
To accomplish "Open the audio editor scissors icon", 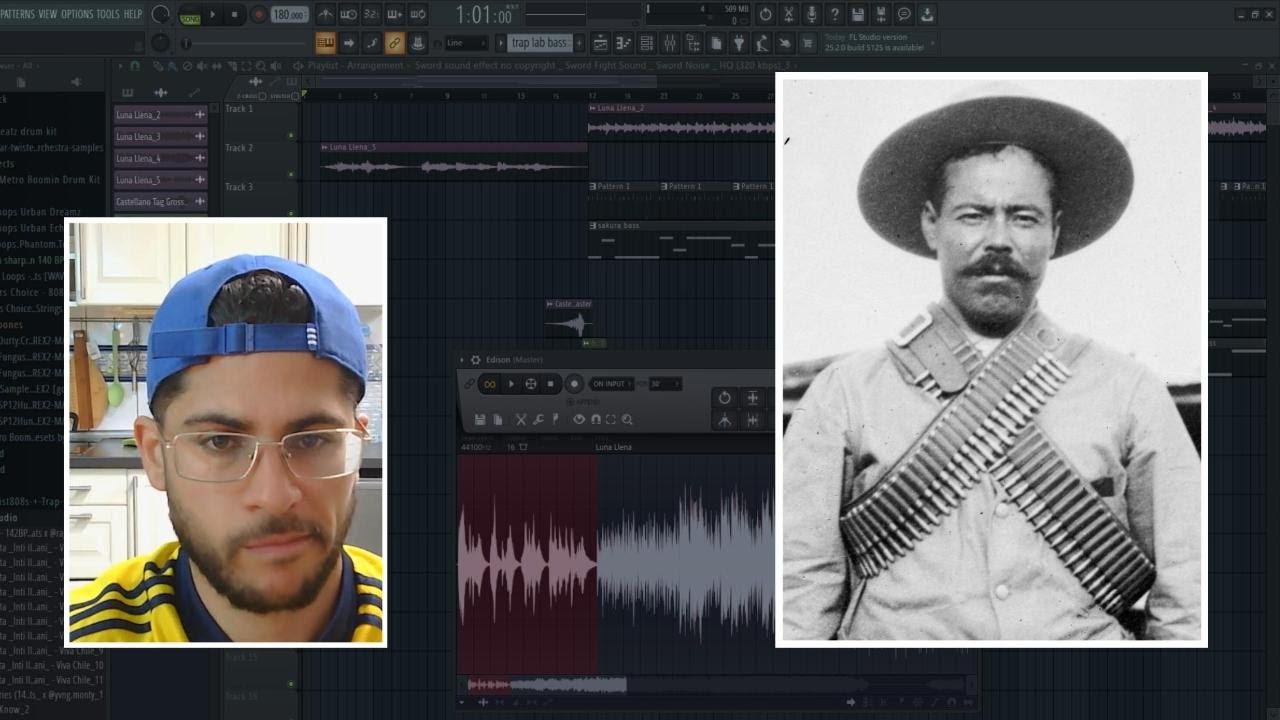I will 788,15.
